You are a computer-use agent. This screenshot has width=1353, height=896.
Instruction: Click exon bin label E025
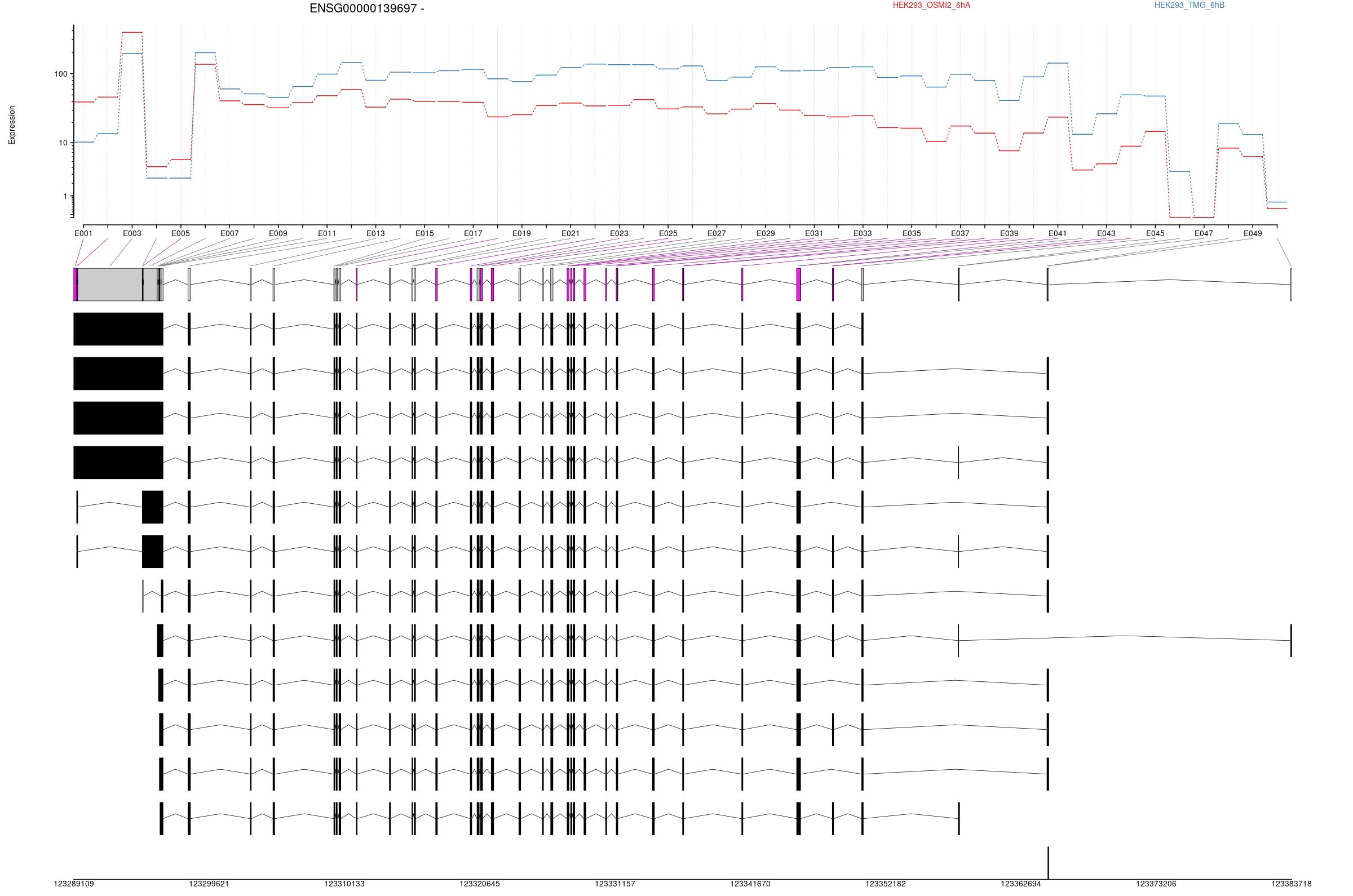pos(667,234)
